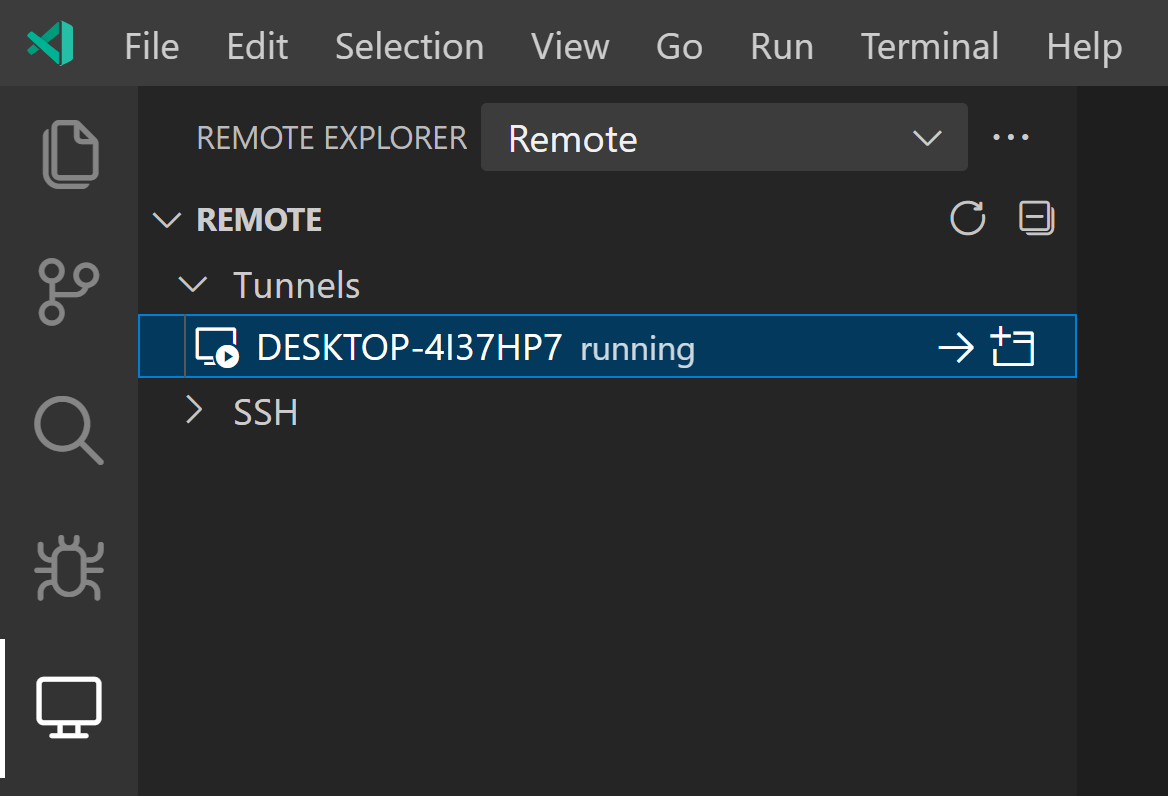Click the Remote Explorer monitor icon
This screenshot has width=1168, height=796.
coord(68,706)
